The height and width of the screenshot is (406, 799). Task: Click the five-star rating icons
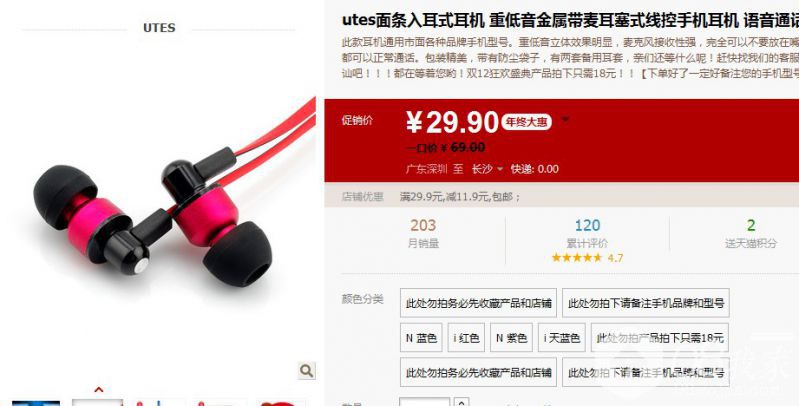(x=577, y=258)
